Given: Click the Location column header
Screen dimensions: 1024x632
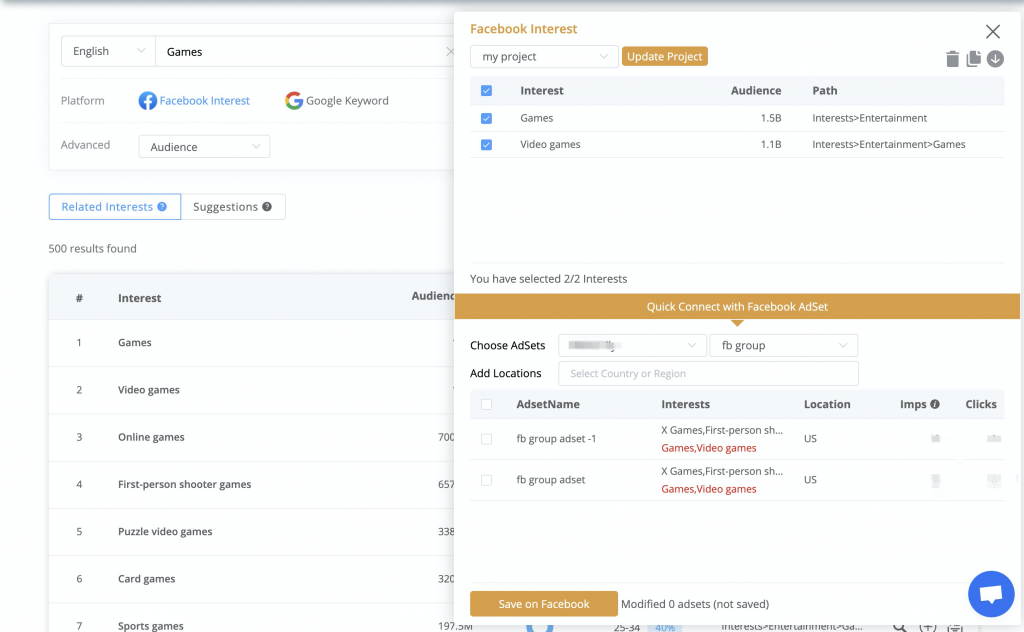Looking at the screenshot, I should (827, 404).
